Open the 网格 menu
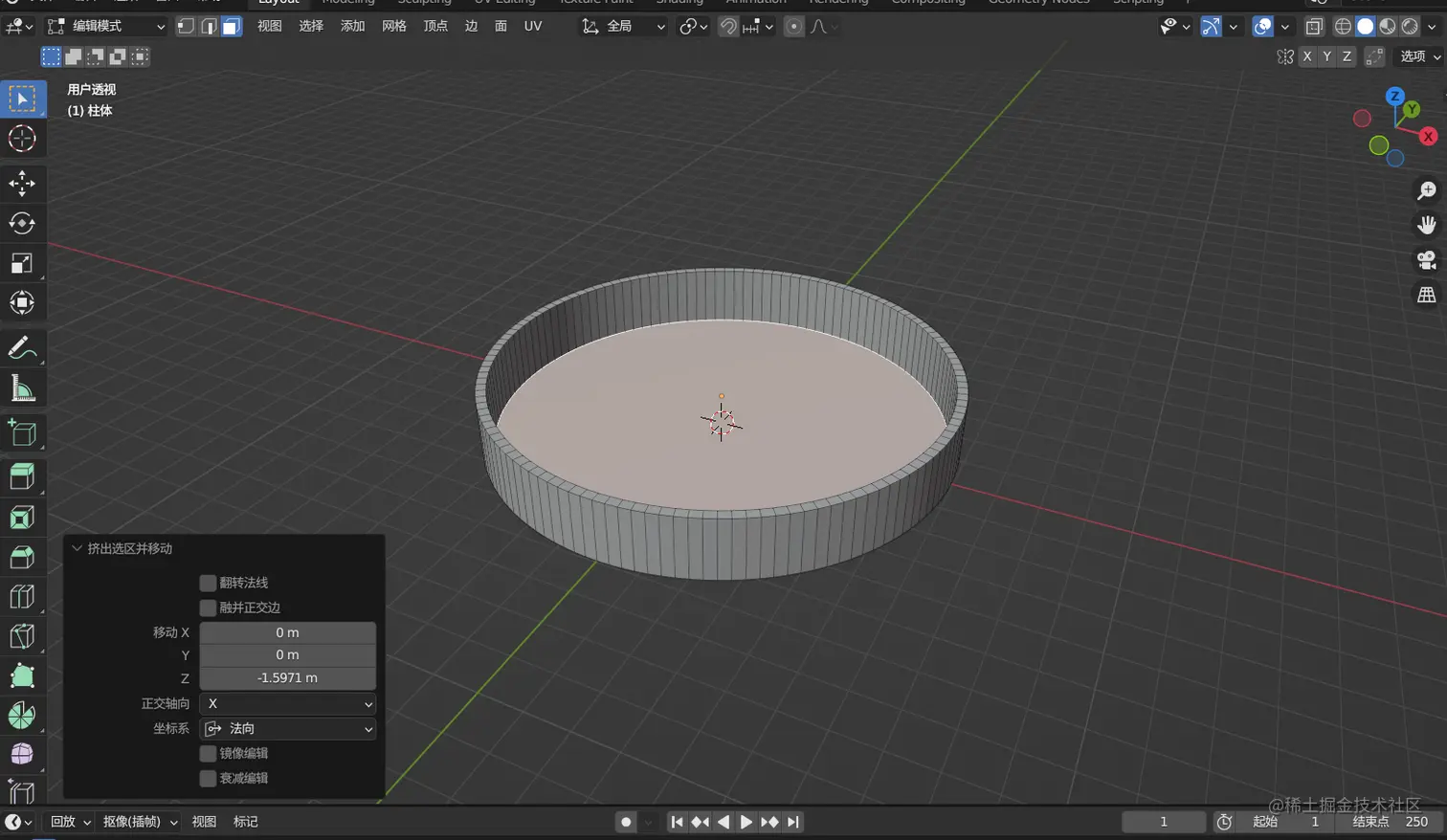The width and height of the screenshot is (1447, 840). click(x=394, y=27)
